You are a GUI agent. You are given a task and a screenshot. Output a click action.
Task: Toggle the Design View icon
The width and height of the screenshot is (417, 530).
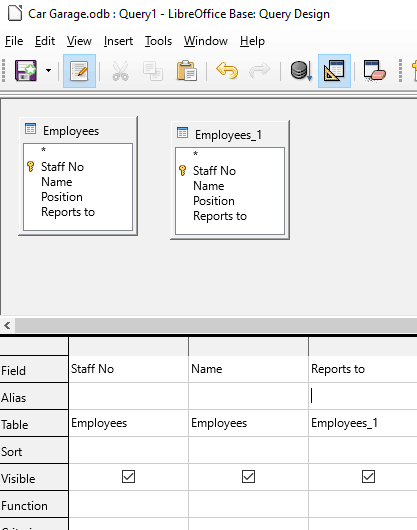click(x=334, y=71)
